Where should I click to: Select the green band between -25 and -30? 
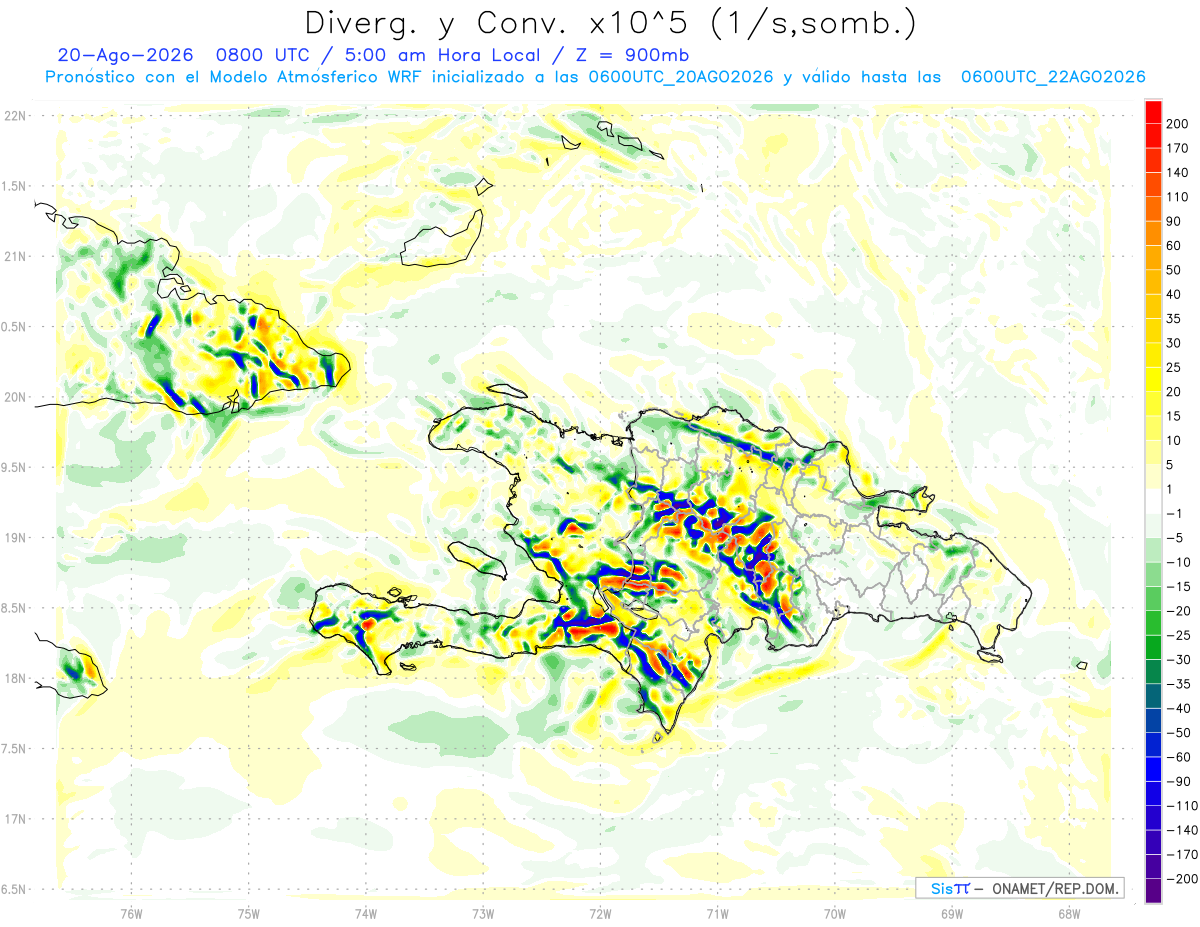pyautogui.click(x=1153, y=647)
